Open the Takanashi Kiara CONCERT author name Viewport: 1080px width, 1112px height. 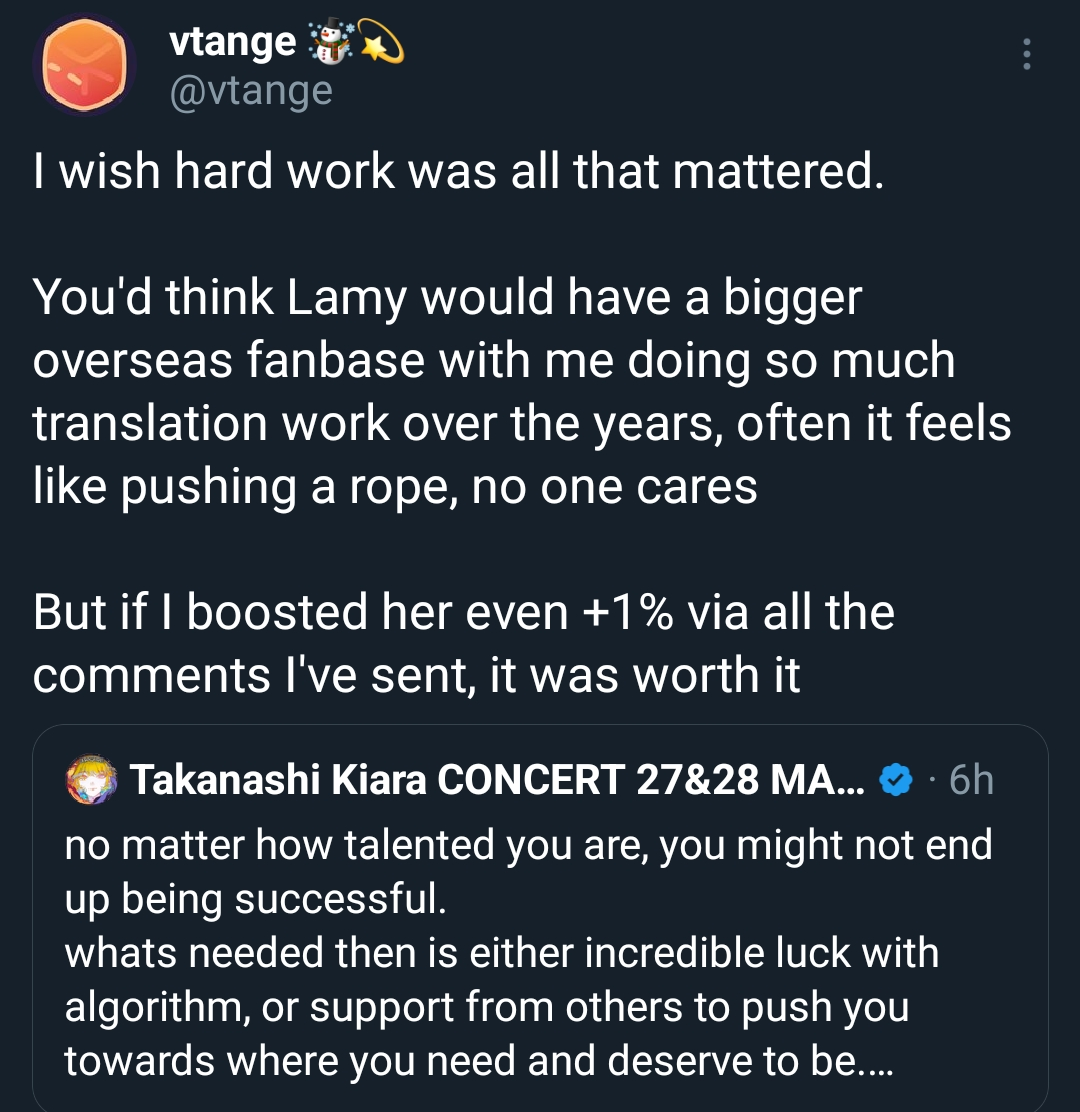tap(500, 780)
